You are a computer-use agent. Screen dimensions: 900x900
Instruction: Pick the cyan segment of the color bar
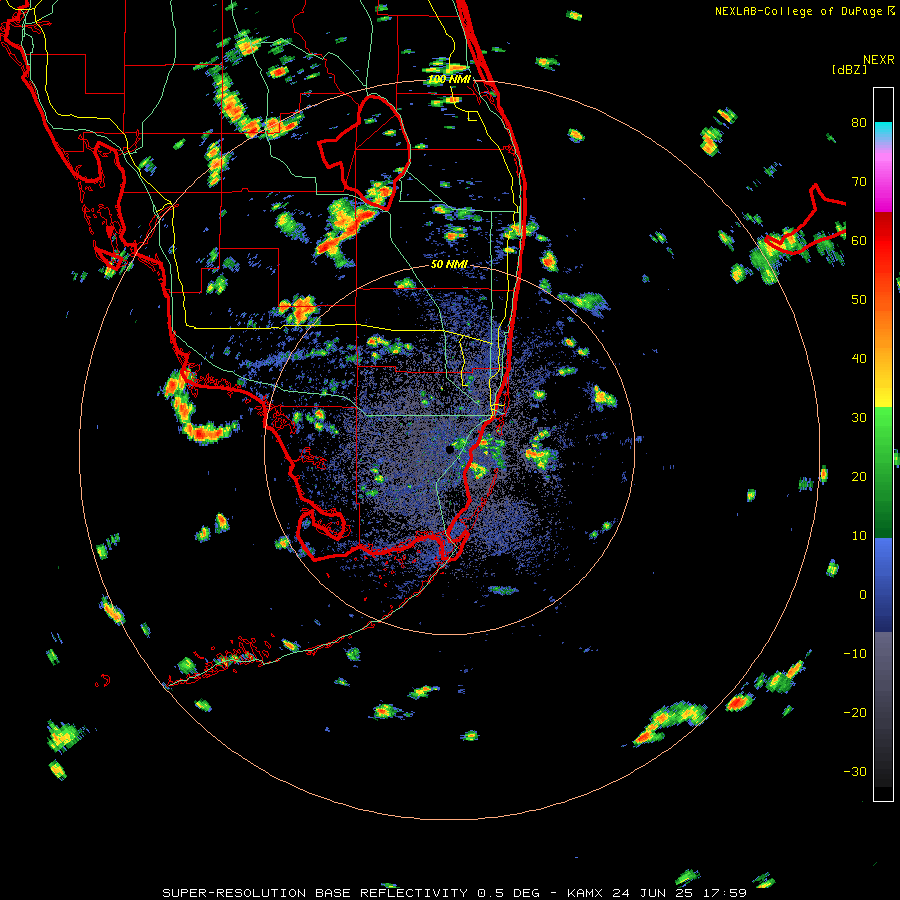tap(883, 130)
